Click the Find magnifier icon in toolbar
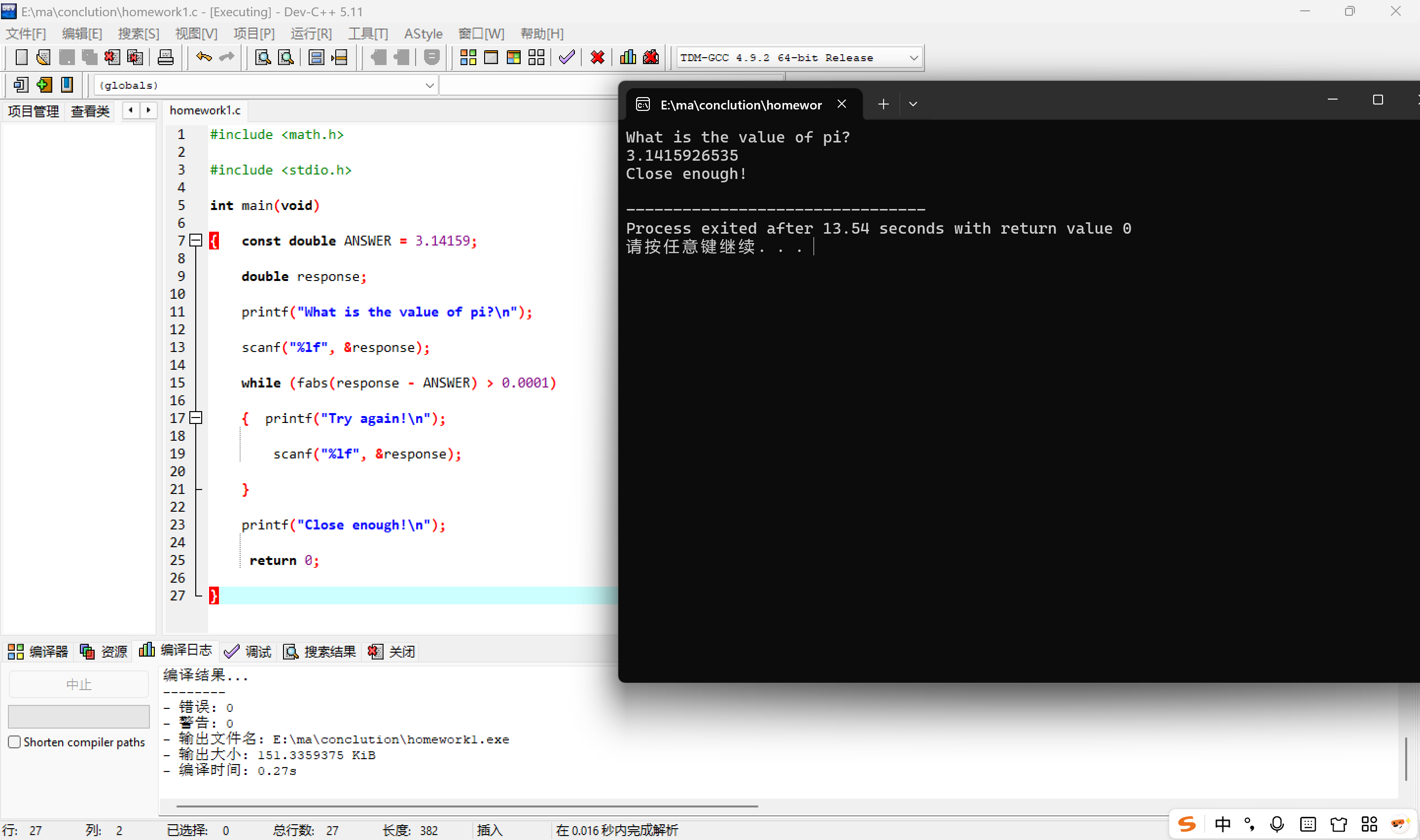This screenshot has width=1420, height=840. point(263,57)
